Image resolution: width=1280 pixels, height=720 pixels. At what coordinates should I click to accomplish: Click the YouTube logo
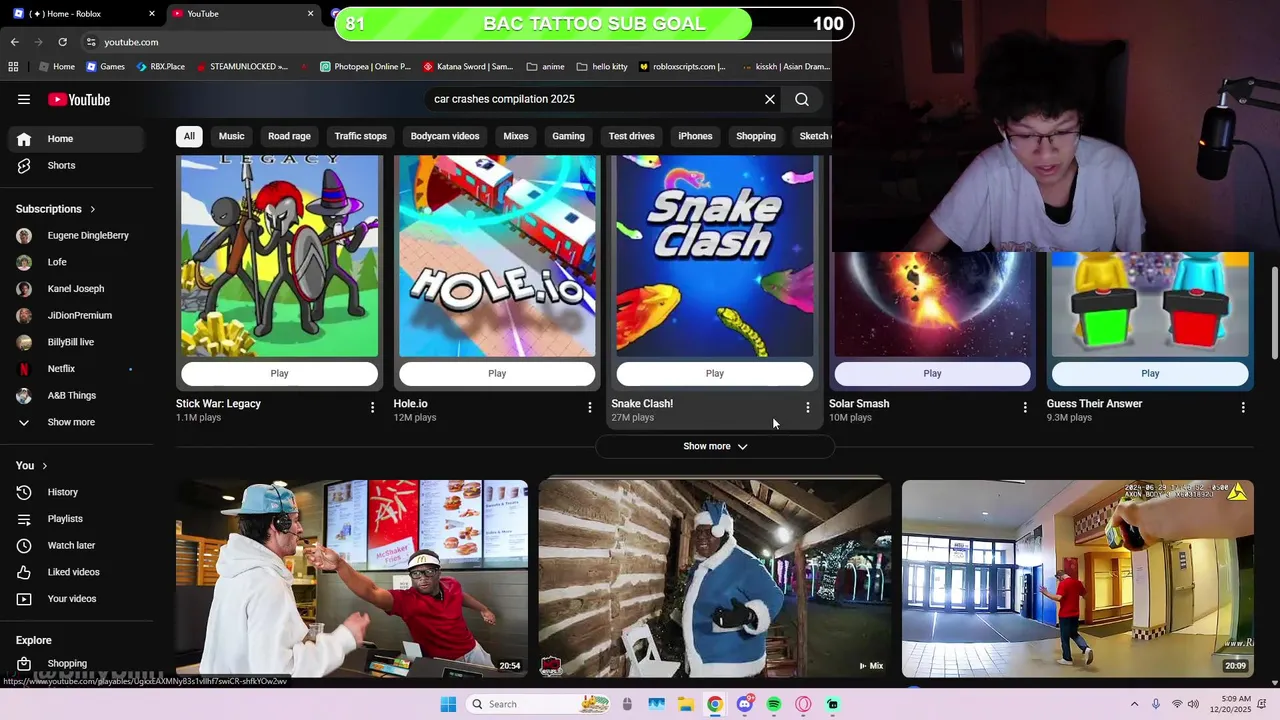(x=79, y=99)
